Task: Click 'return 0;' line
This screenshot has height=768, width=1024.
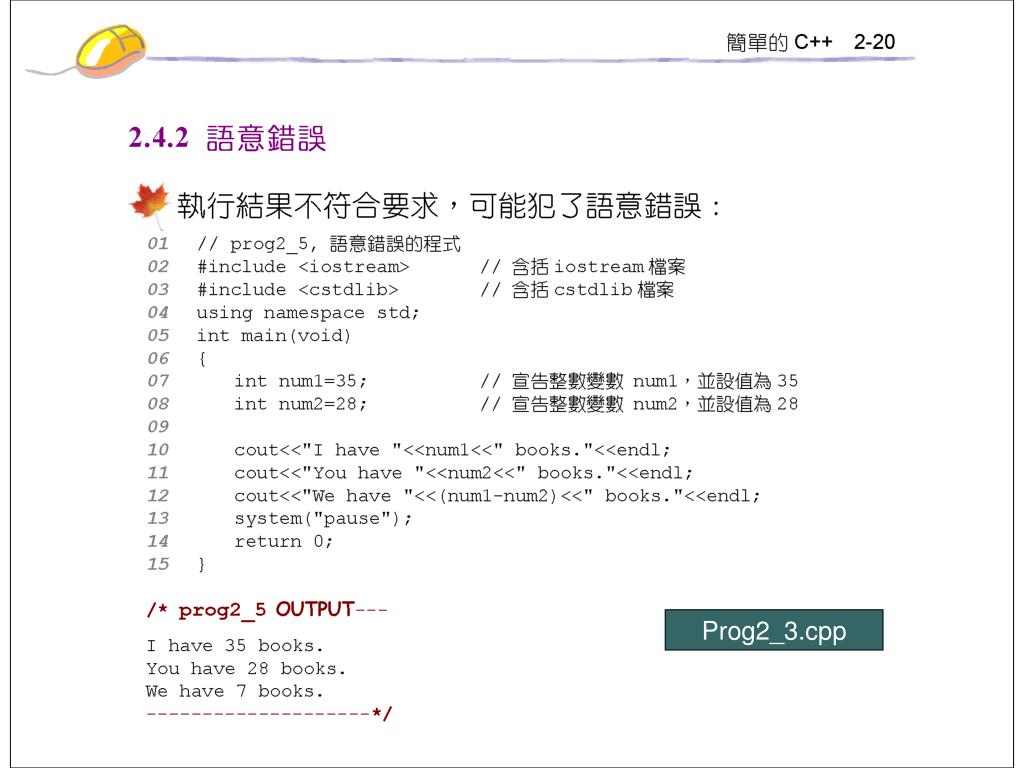Action: (x=283, y=541)
